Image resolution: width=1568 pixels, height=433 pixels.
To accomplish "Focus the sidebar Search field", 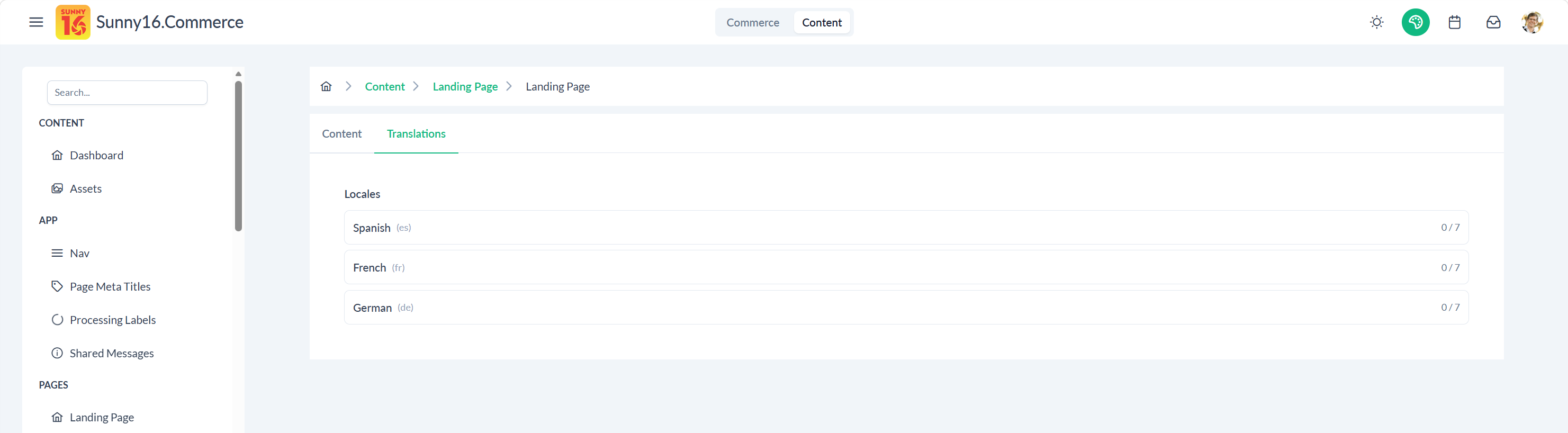I will click(127, 93).
